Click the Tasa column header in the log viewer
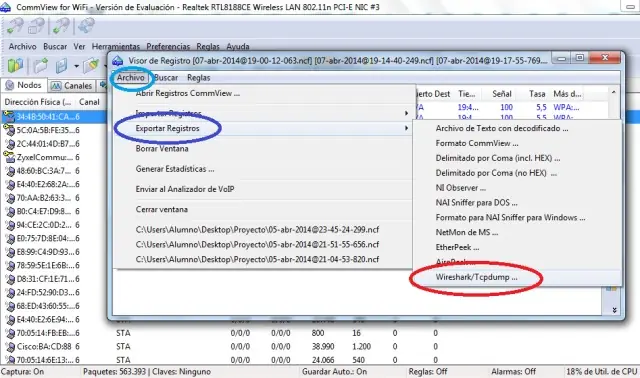This screenshot has width=640, height=378. (537, 94)
